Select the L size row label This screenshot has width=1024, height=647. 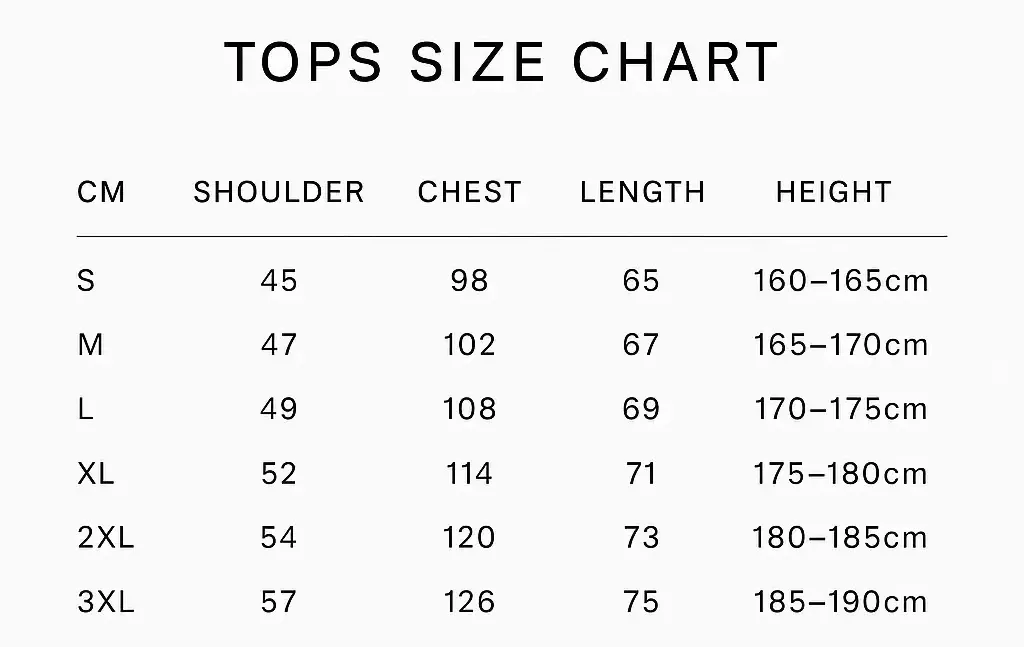pos(86,409)
